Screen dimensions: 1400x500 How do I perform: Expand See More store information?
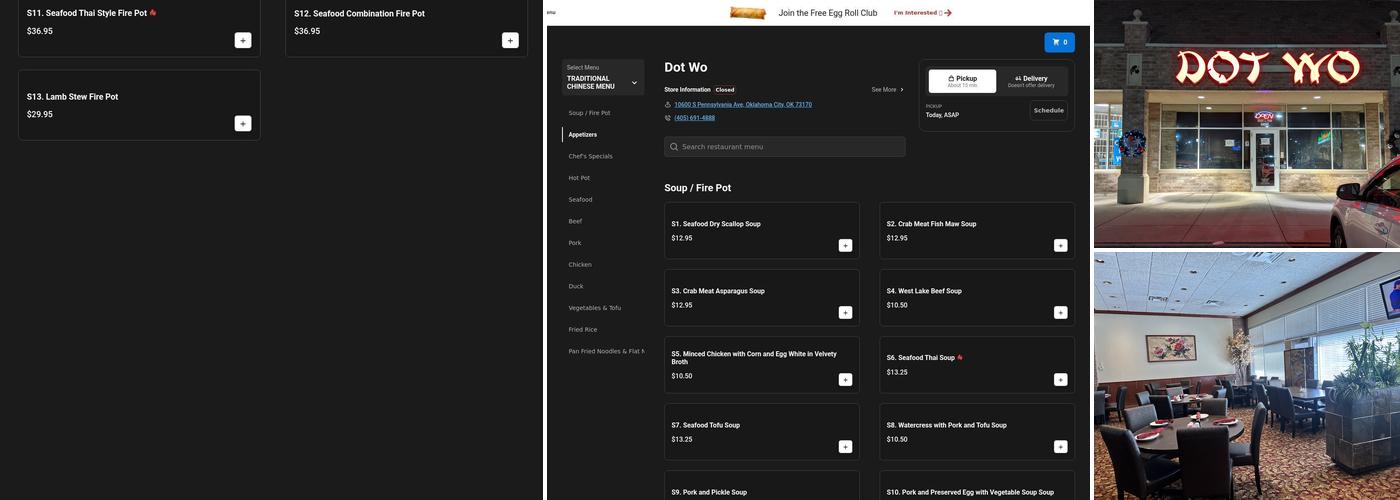coord(887,90)
